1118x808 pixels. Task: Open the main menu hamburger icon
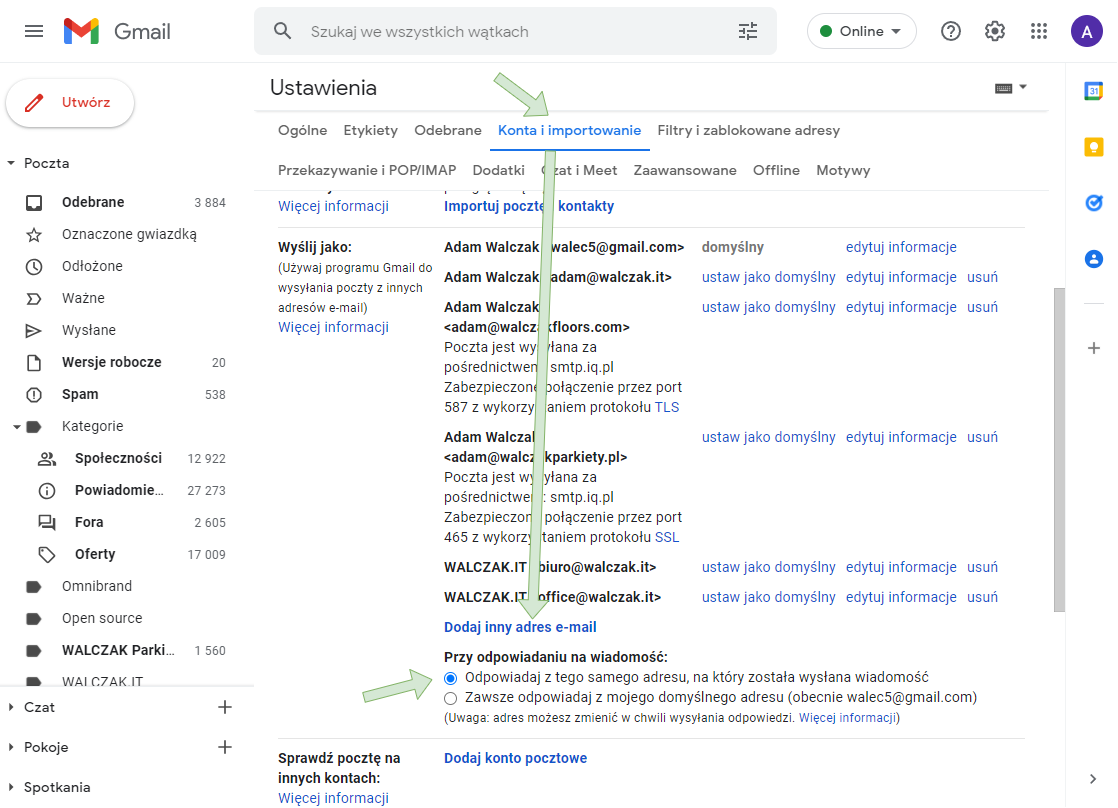tap(34, 31)
